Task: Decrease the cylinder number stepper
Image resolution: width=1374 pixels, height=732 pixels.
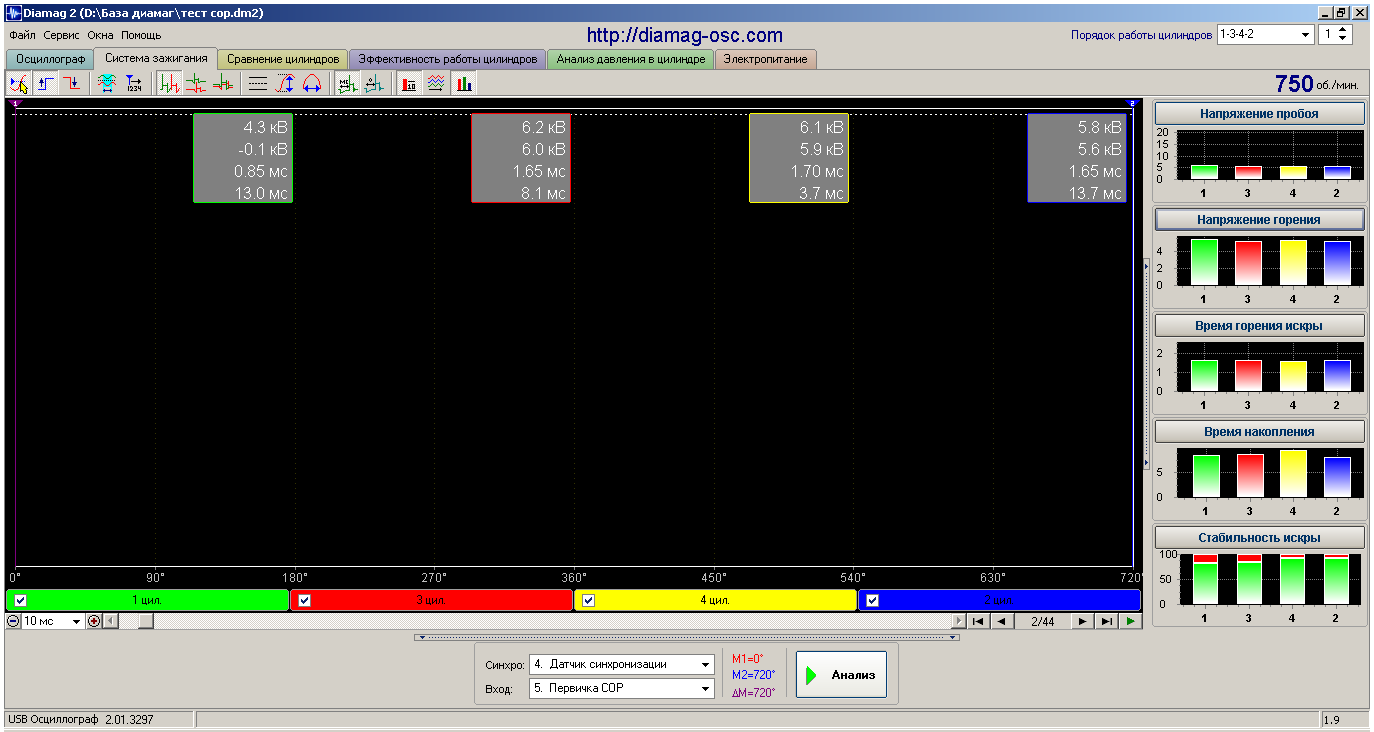Action: click(1343, 39)
